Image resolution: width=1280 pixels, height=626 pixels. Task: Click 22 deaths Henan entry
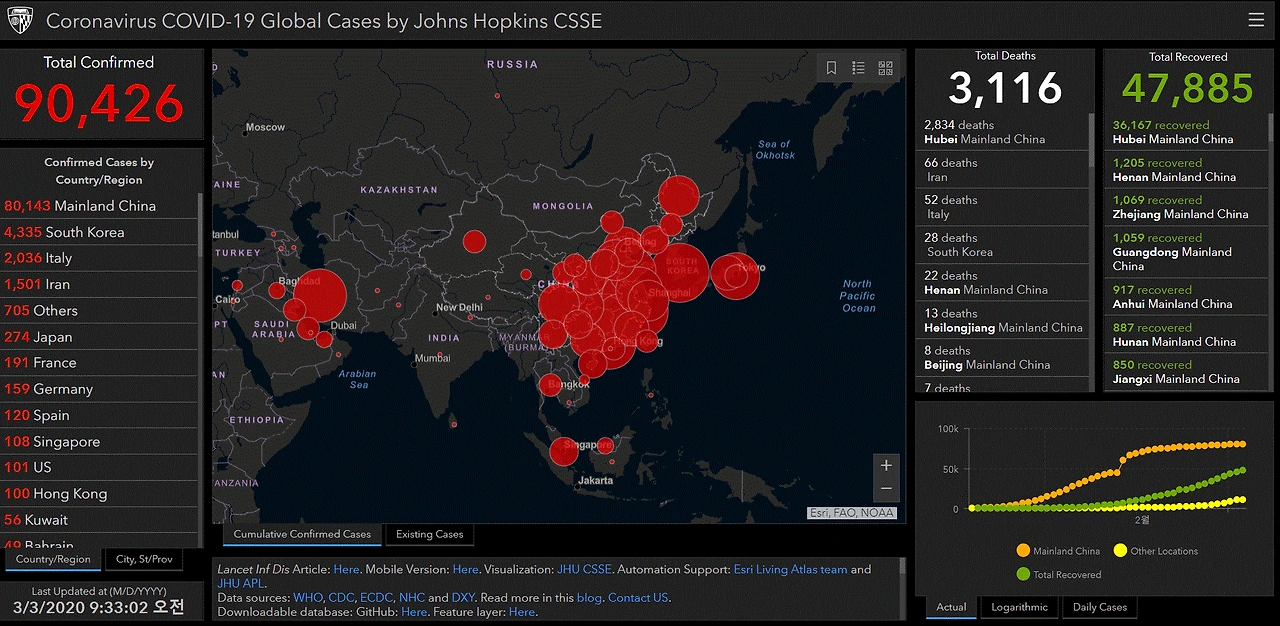1002,283
